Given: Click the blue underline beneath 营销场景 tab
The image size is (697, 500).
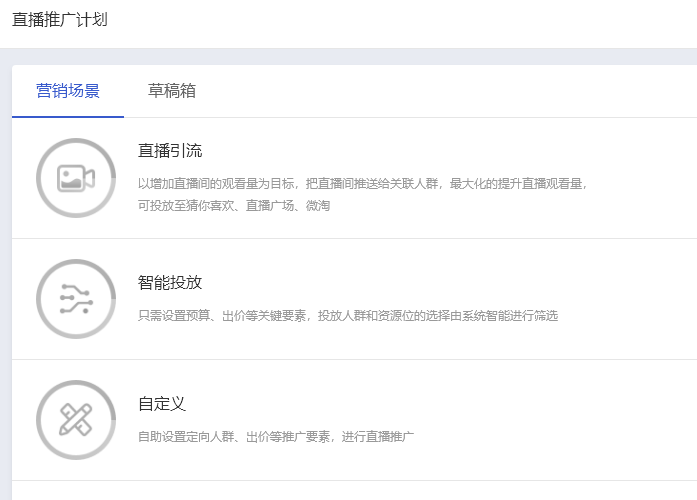Looking at the screenshot, I should (x=68, y=117).
